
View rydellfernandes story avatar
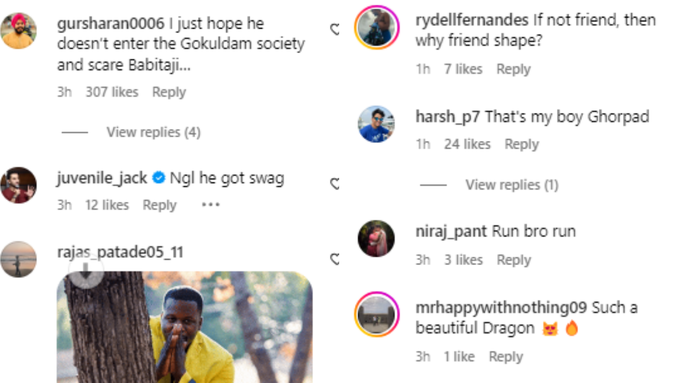click(376, 27)
